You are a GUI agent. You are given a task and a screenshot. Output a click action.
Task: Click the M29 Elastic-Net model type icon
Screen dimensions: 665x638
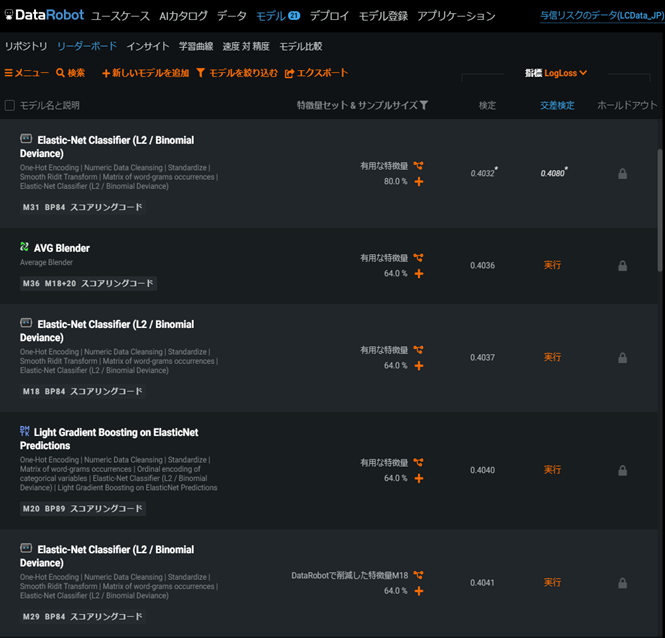pos(26,548)
